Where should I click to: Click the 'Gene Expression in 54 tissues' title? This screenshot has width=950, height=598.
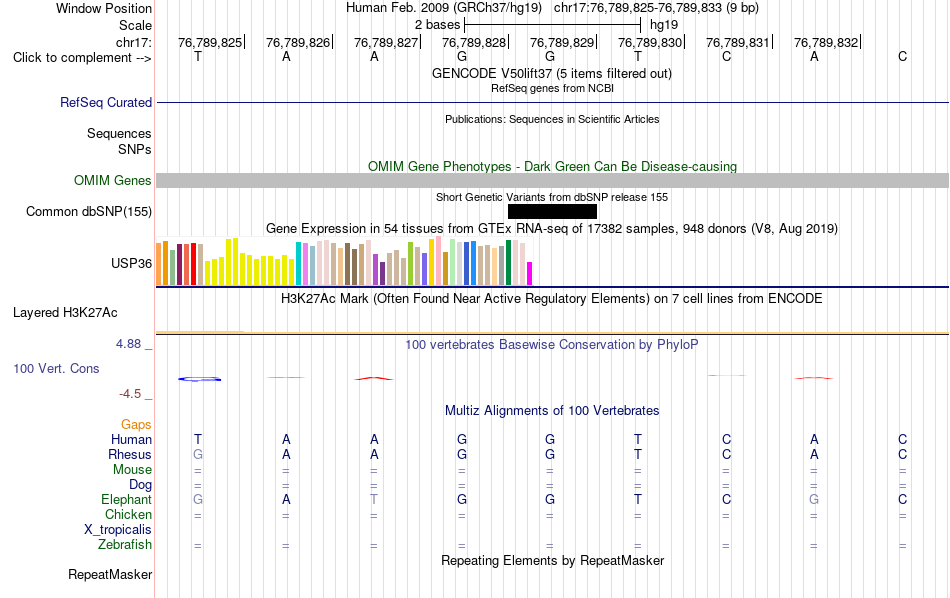coord(552,228)
